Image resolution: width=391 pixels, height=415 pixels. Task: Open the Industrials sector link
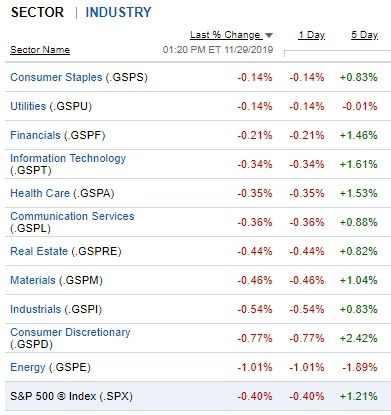coord(35,309)
